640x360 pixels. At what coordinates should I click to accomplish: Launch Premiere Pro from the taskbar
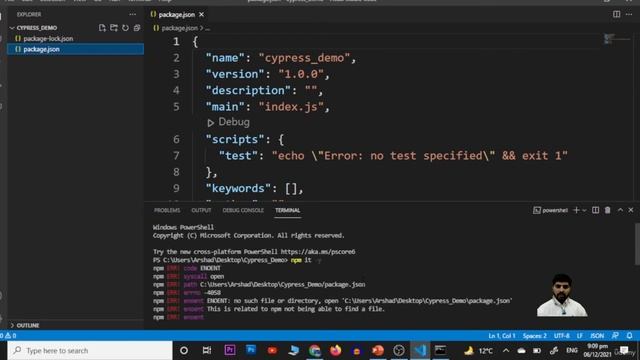[230, 350]
